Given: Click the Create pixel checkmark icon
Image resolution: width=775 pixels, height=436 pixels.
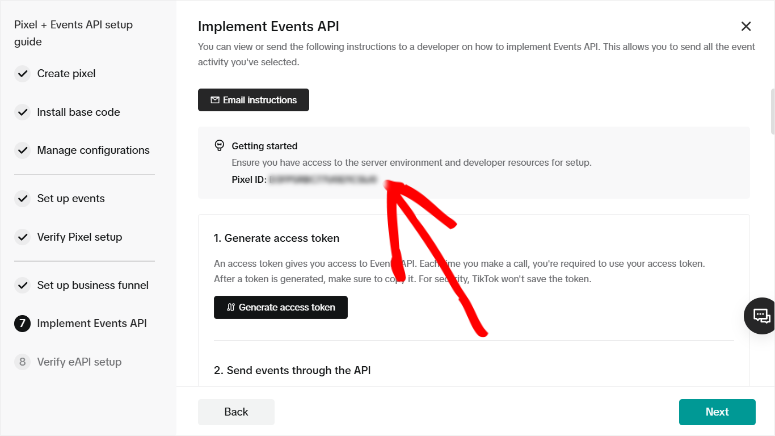Looking at the screenshot, I should click(22, 74).
